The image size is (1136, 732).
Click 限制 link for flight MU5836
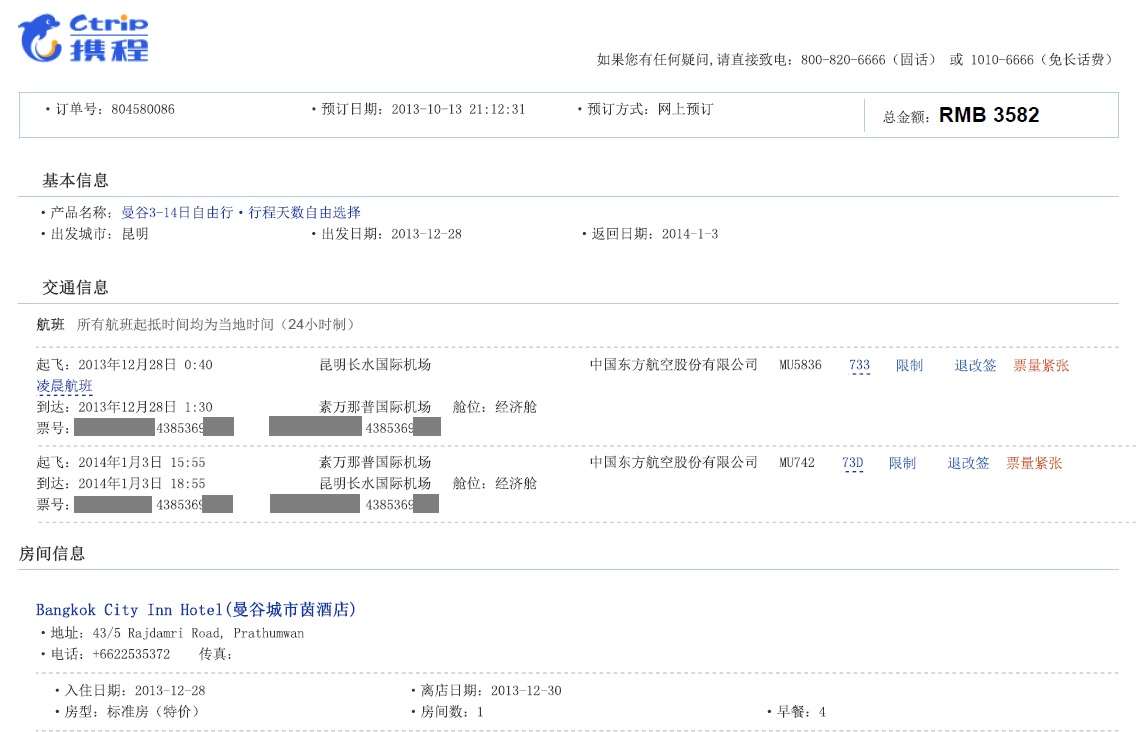click(909, 365)
